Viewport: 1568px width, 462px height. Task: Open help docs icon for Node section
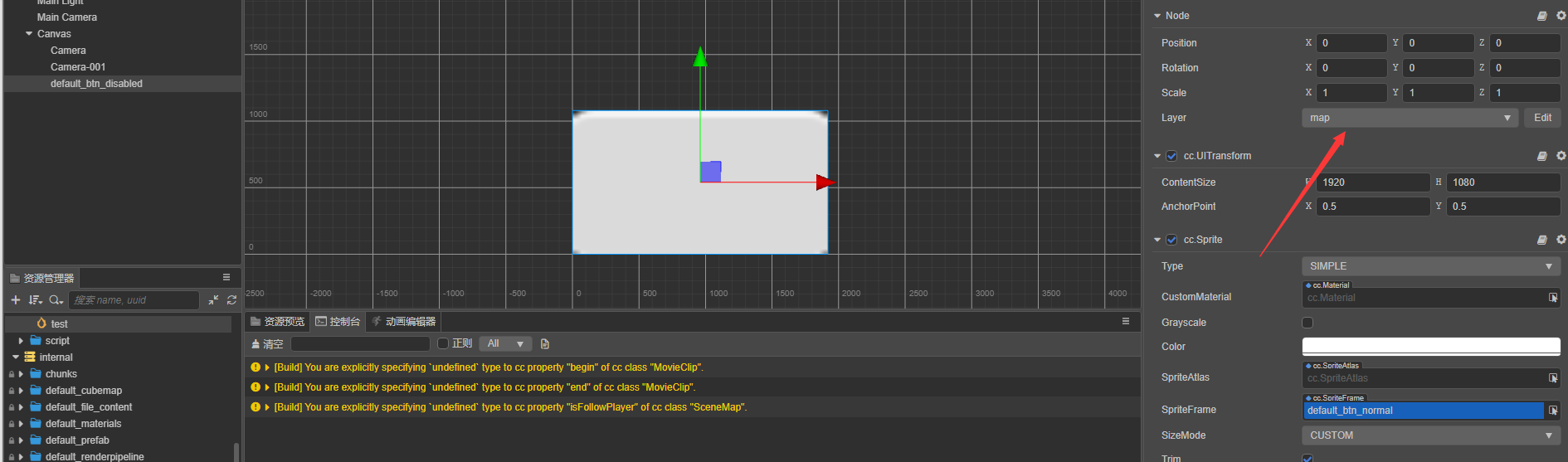click(1541, 16)
